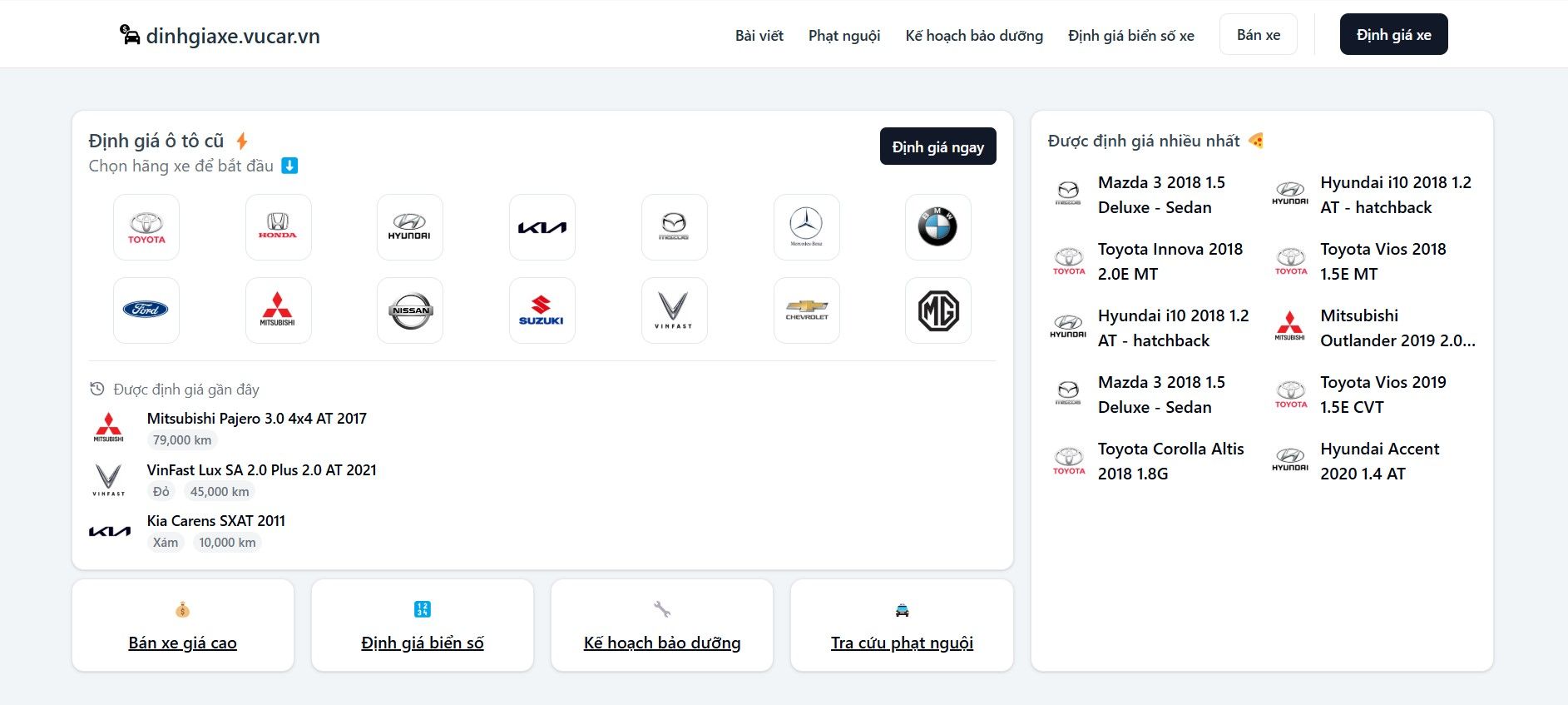Click the Định giá ngay button

[x=938, y=146]
